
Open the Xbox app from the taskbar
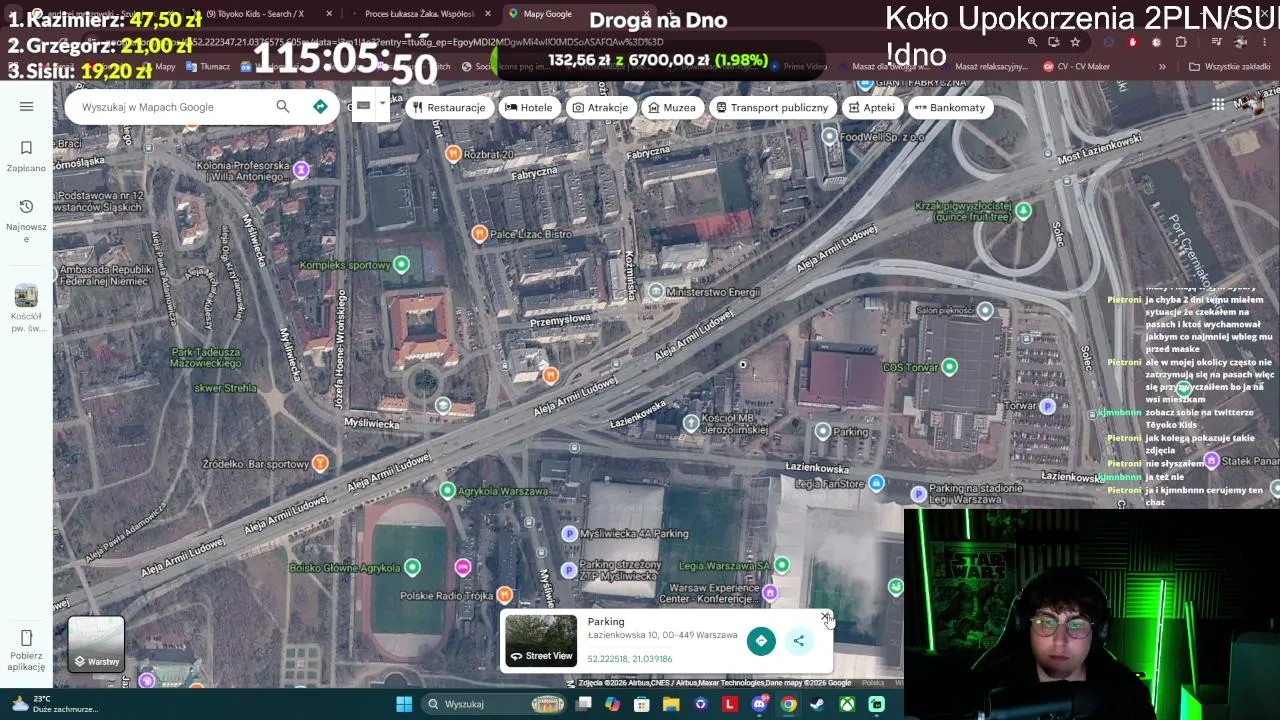click(847, 704)
